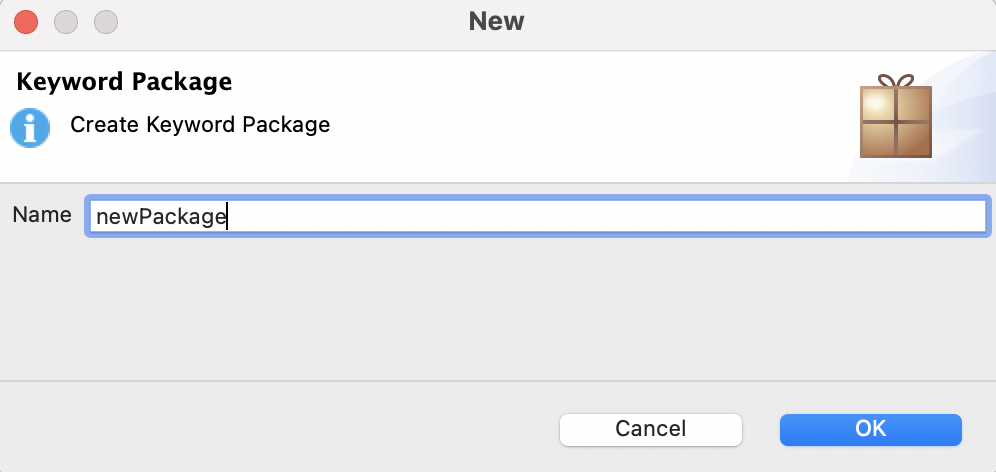Click the "Create Keyword Package" message text
Image resolution: width=996 pixels, height=472 pixels.
point(200,126)
